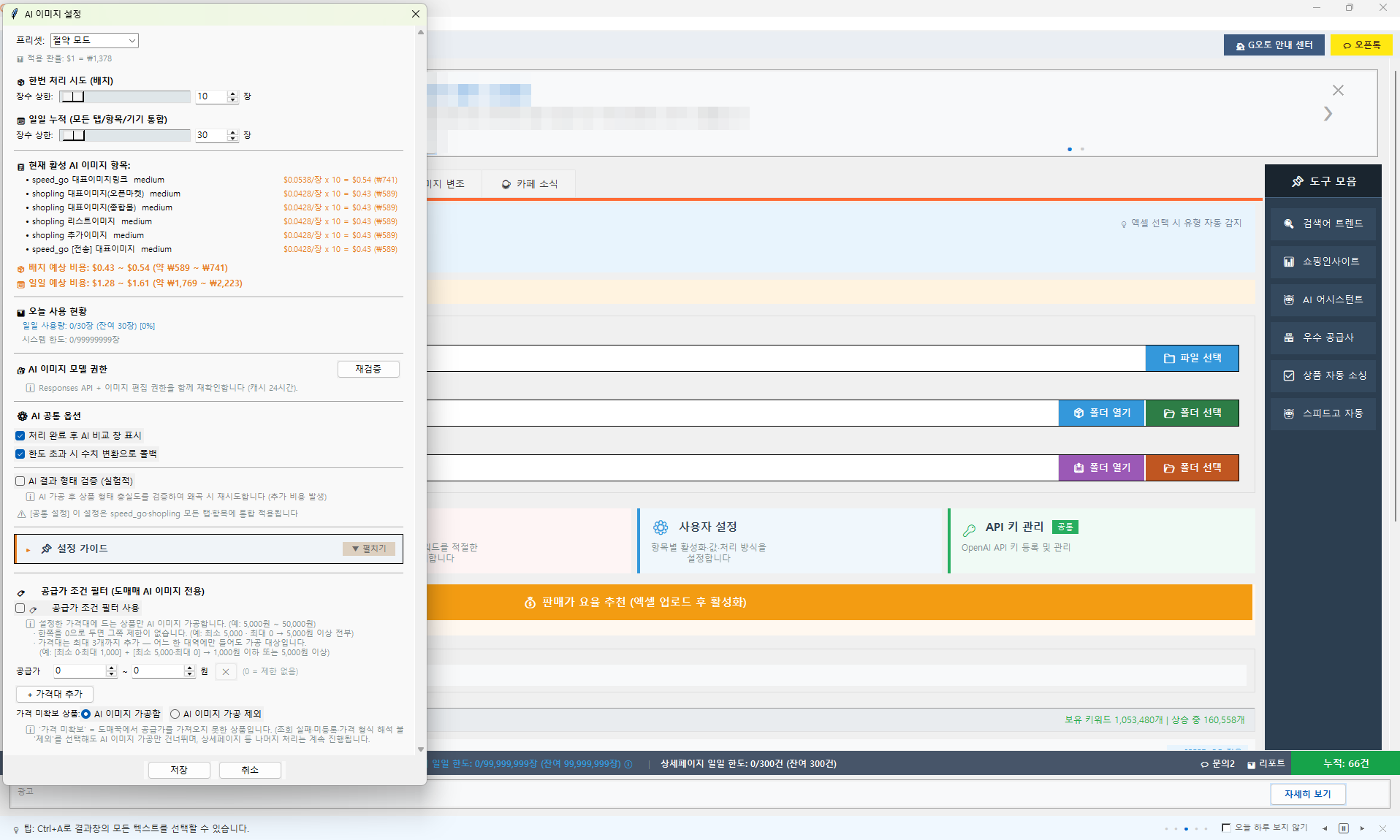Viewport: 1400px width, 840px height.
Task: Click the 판매가 요율 추천 orange banner button
Action: click(840, 602)
